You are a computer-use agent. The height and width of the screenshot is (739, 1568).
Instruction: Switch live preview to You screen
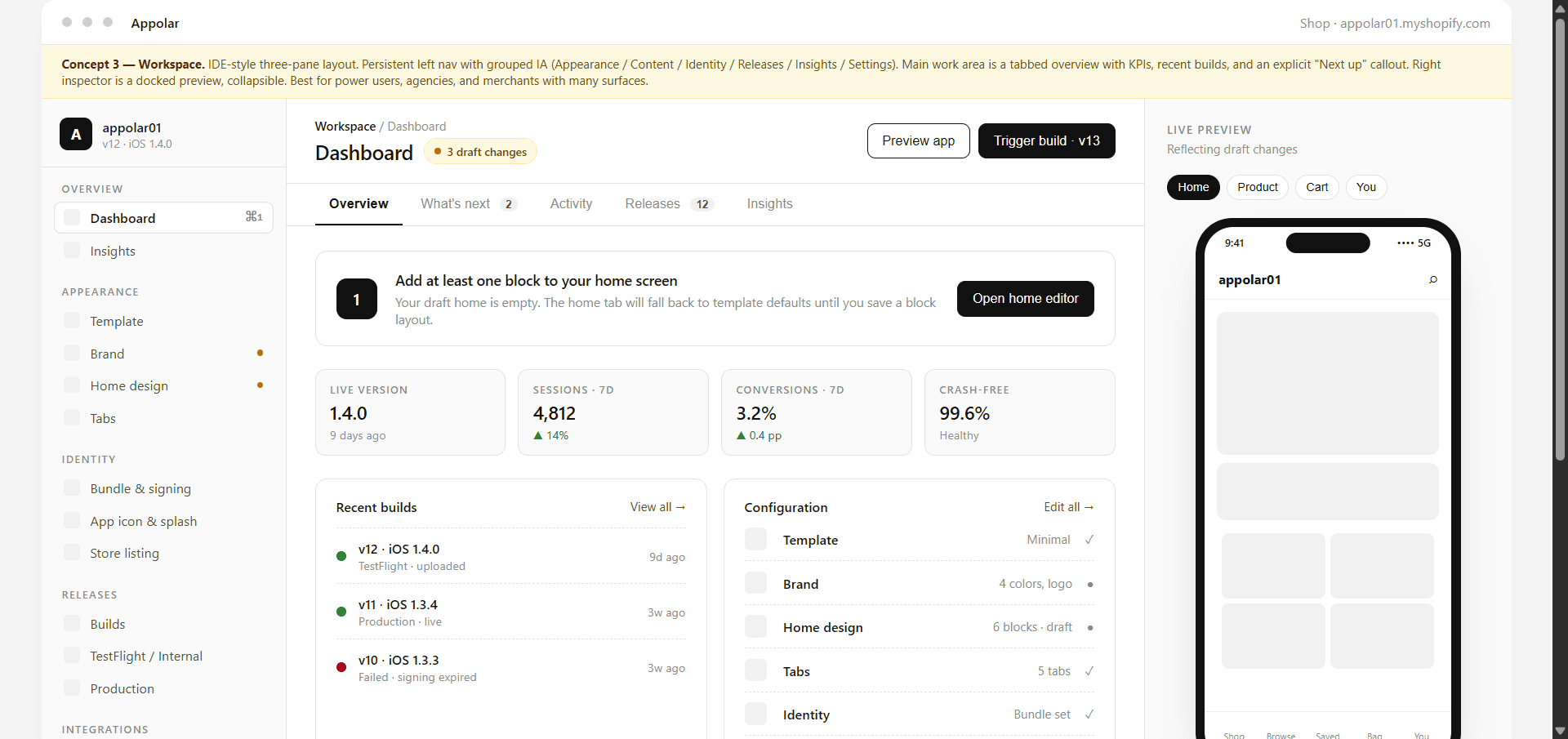pyautogui.click(x=1366, y=187)
